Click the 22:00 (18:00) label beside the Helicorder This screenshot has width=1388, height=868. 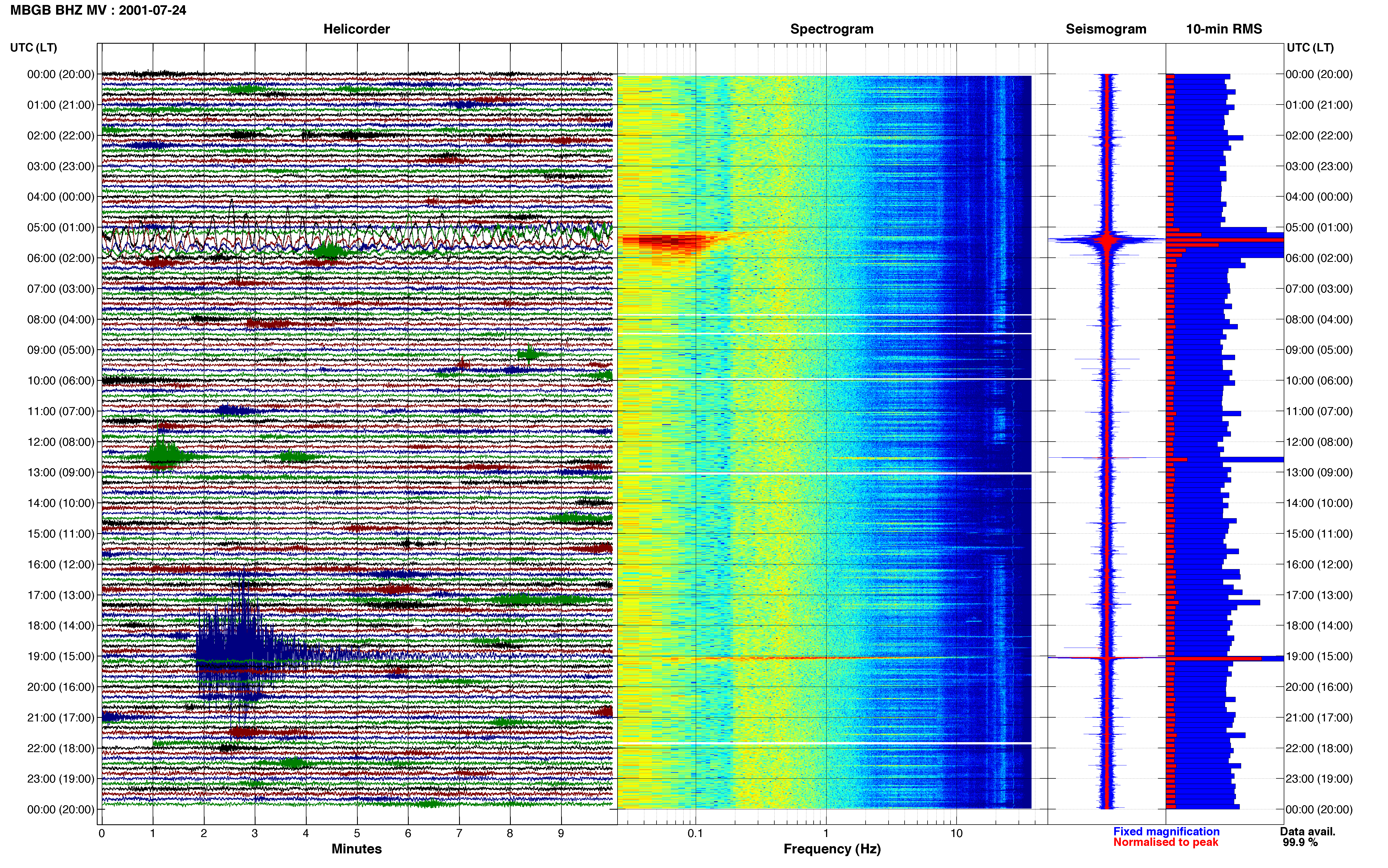click(x=61, y=748)
